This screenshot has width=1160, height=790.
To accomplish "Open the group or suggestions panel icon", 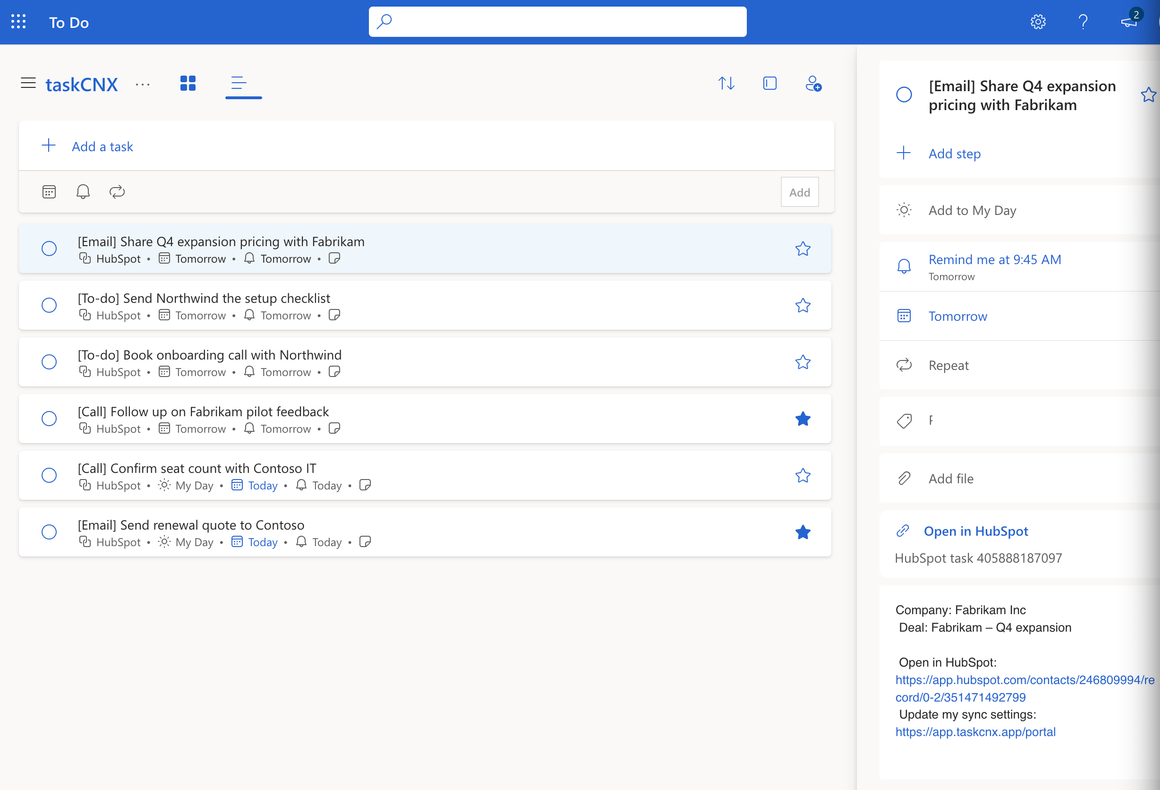I will [x=770, y=84].
